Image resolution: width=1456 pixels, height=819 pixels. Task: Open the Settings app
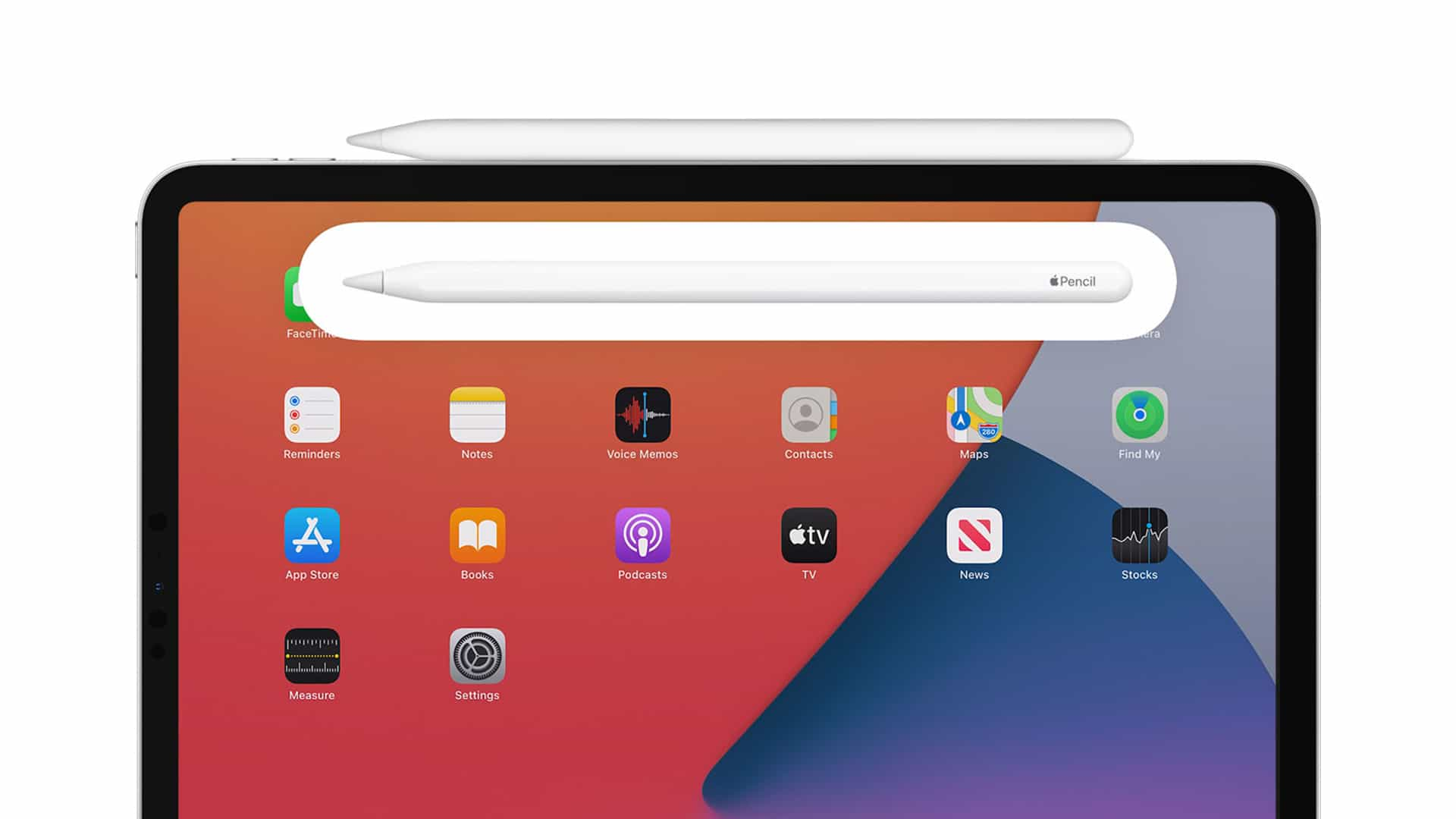[478, 655]
